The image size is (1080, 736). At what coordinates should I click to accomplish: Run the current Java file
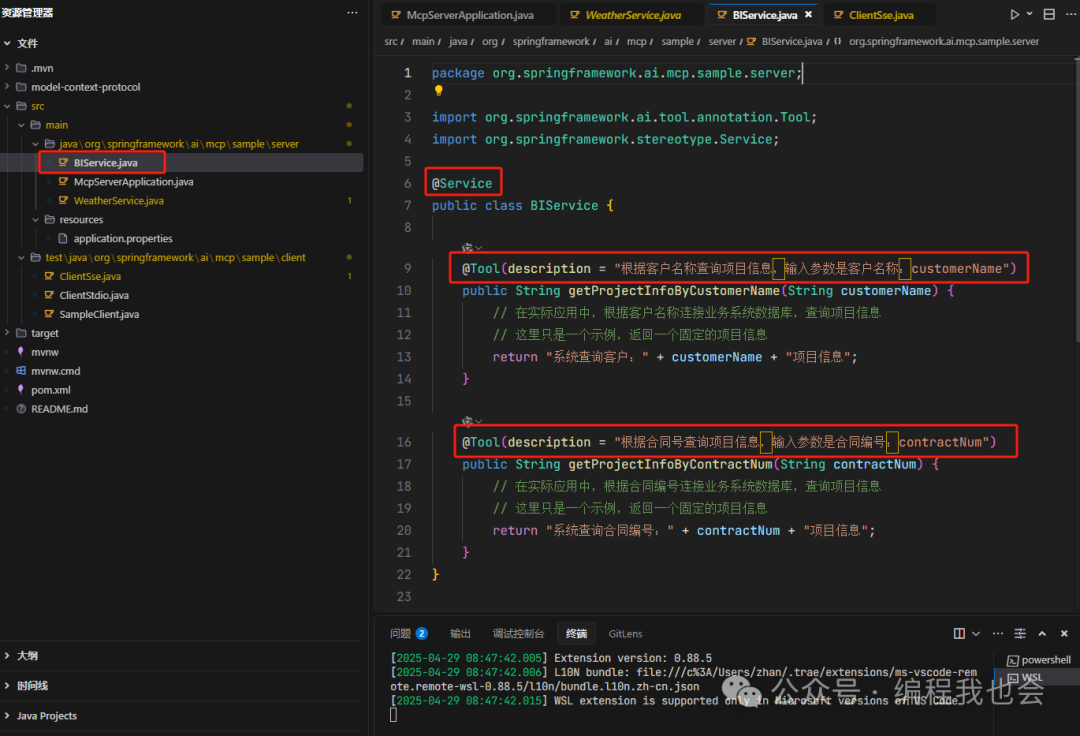[1014, 14]
